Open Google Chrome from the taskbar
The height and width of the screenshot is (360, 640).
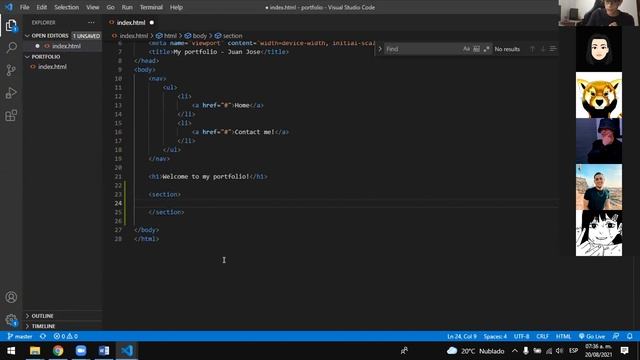click(x=58, y=351)
